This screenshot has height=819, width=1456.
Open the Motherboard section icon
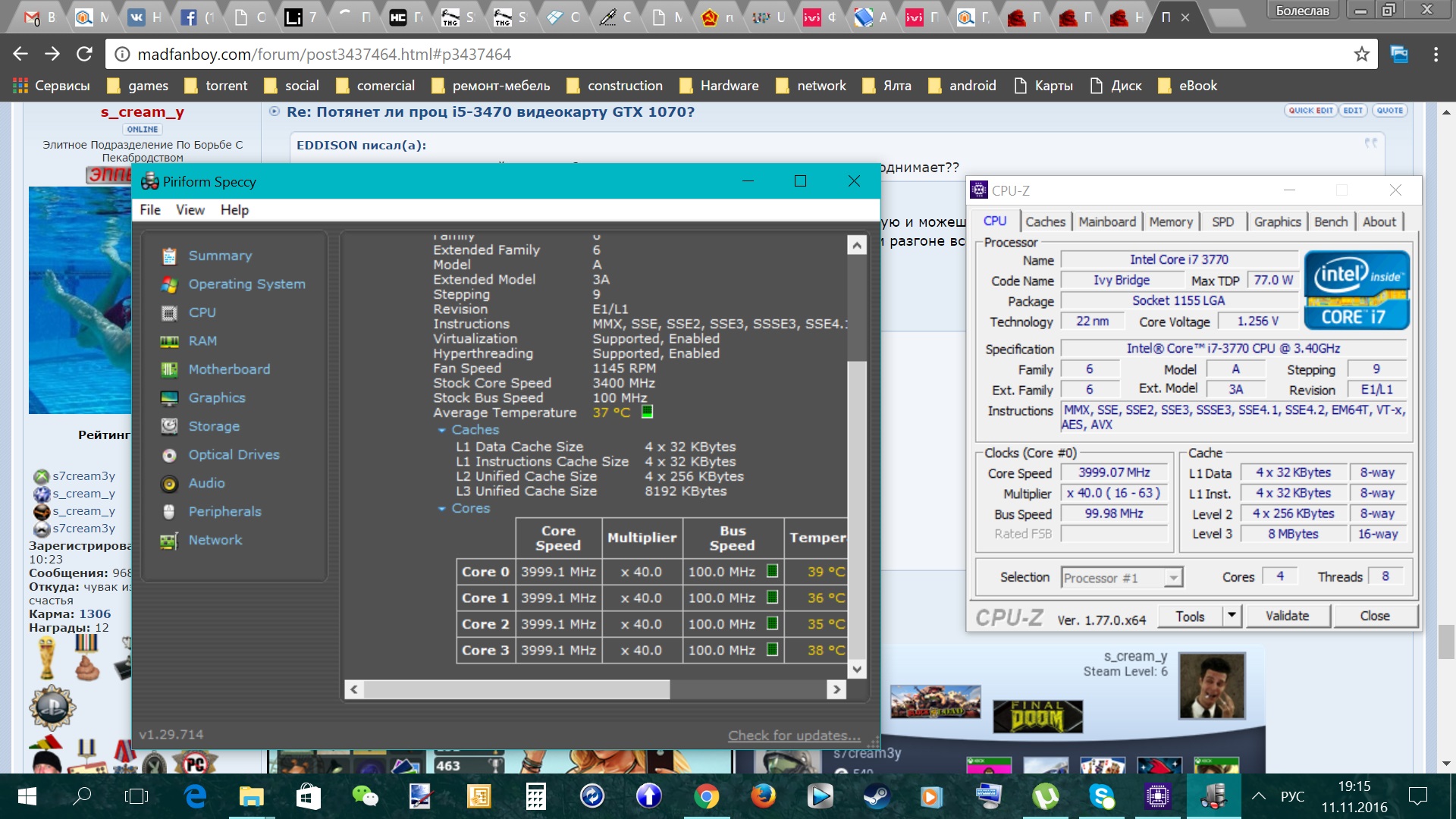[169, 369]
